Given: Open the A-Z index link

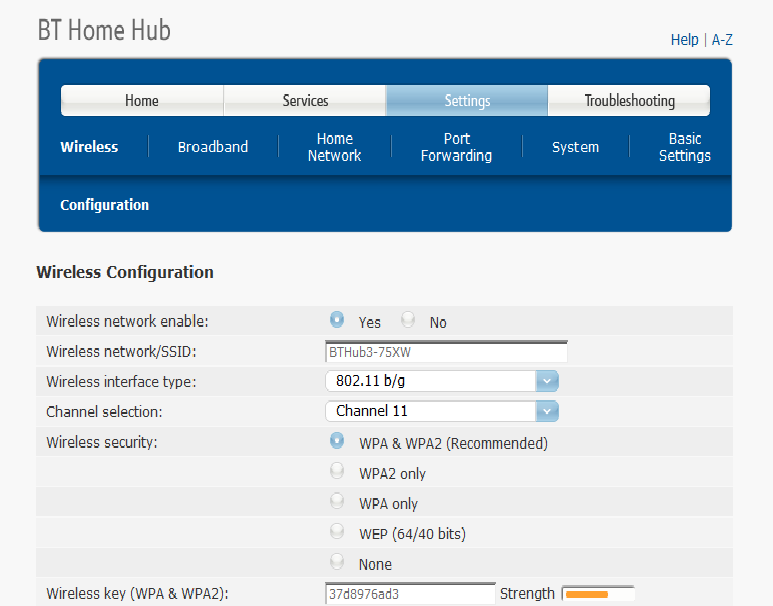Looking at the screenshot, I should click(722, 39).
